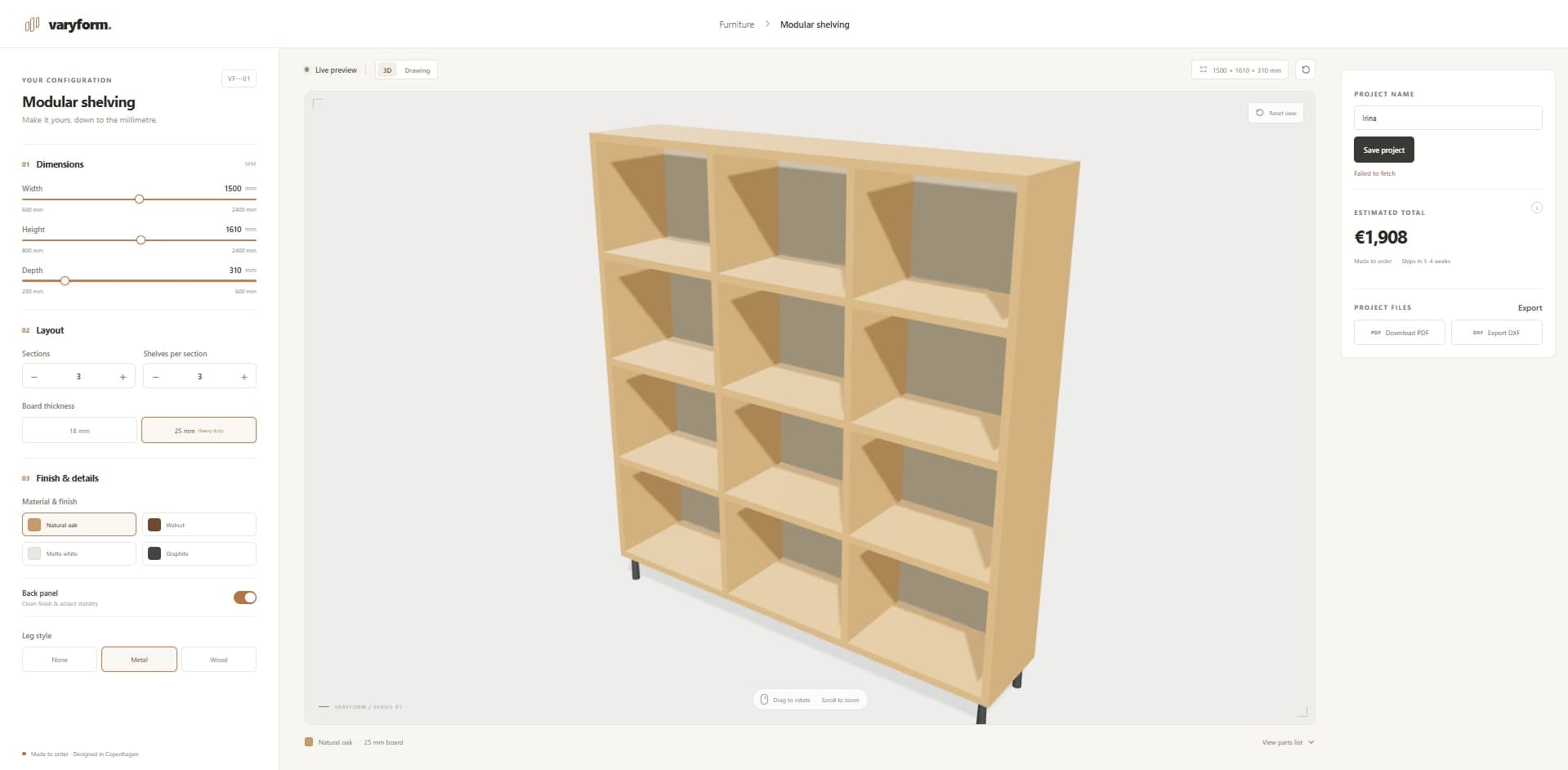Image resolution: width=1568 pixels, height=770 pixels.
Task: Click the Depth slider handle
Action: tap(65, 281)
